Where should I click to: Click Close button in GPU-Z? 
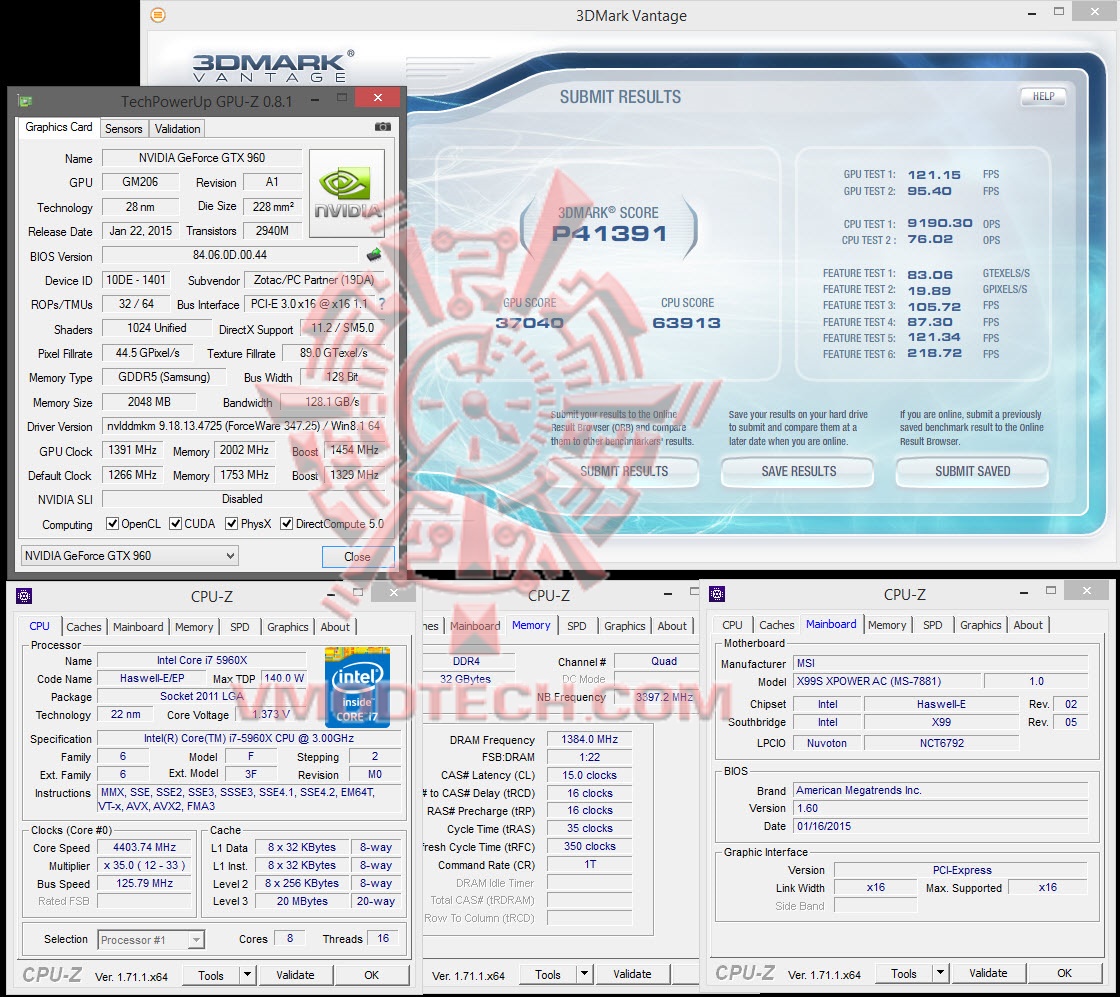[x=357, y=556]
